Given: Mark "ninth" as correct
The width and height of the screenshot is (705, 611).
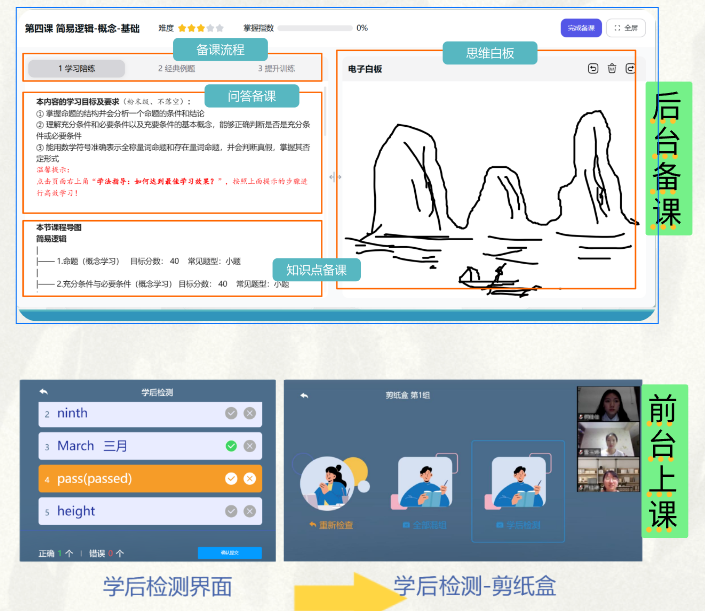Looking at the screenshot, I should [231, 413].
